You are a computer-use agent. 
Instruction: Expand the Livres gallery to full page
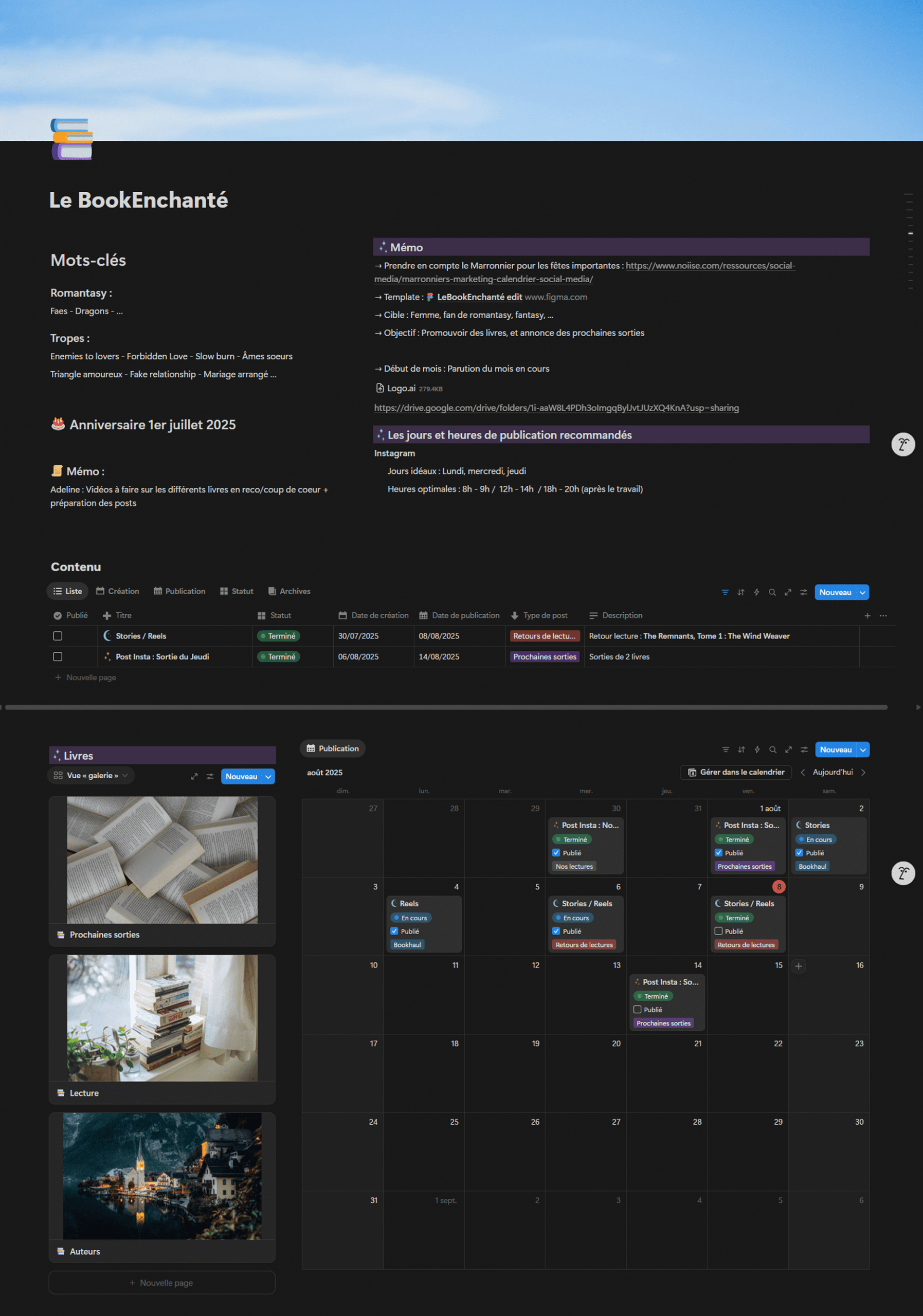[194, 777]
